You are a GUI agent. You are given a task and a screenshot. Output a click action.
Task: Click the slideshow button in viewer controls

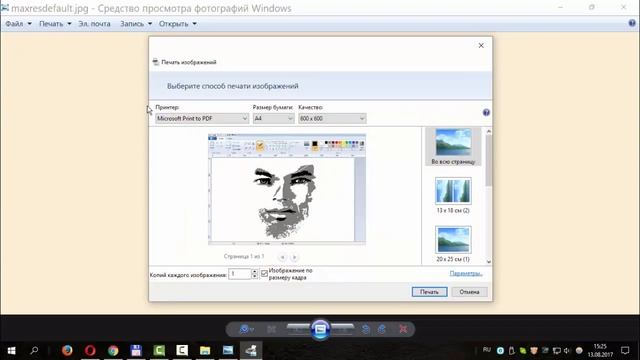click(x=320, y=329)
